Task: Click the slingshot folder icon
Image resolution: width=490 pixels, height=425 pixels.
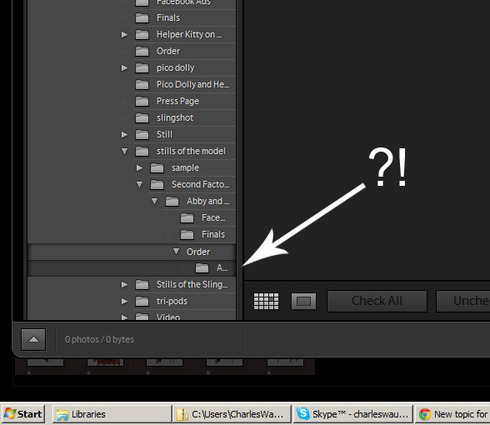Action: click(142, 118)
